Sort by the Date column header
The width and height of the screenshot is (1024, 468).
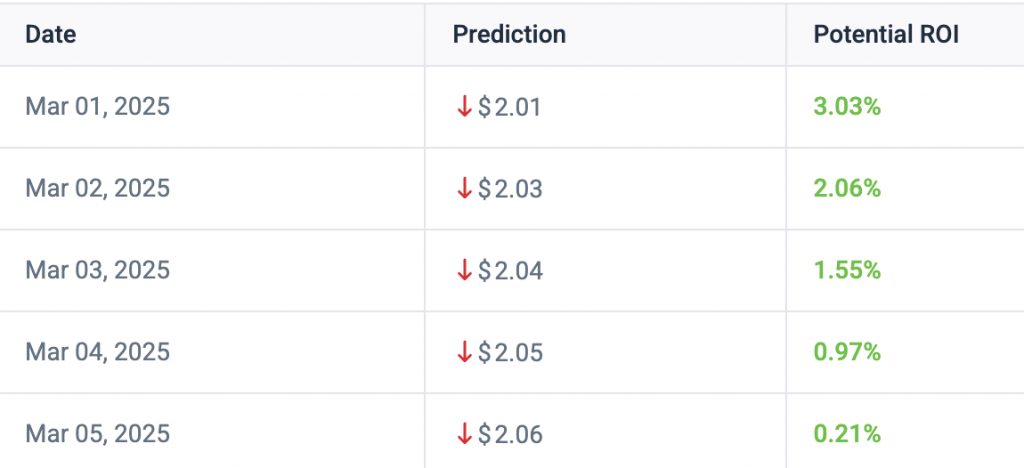tap(51, 34)
